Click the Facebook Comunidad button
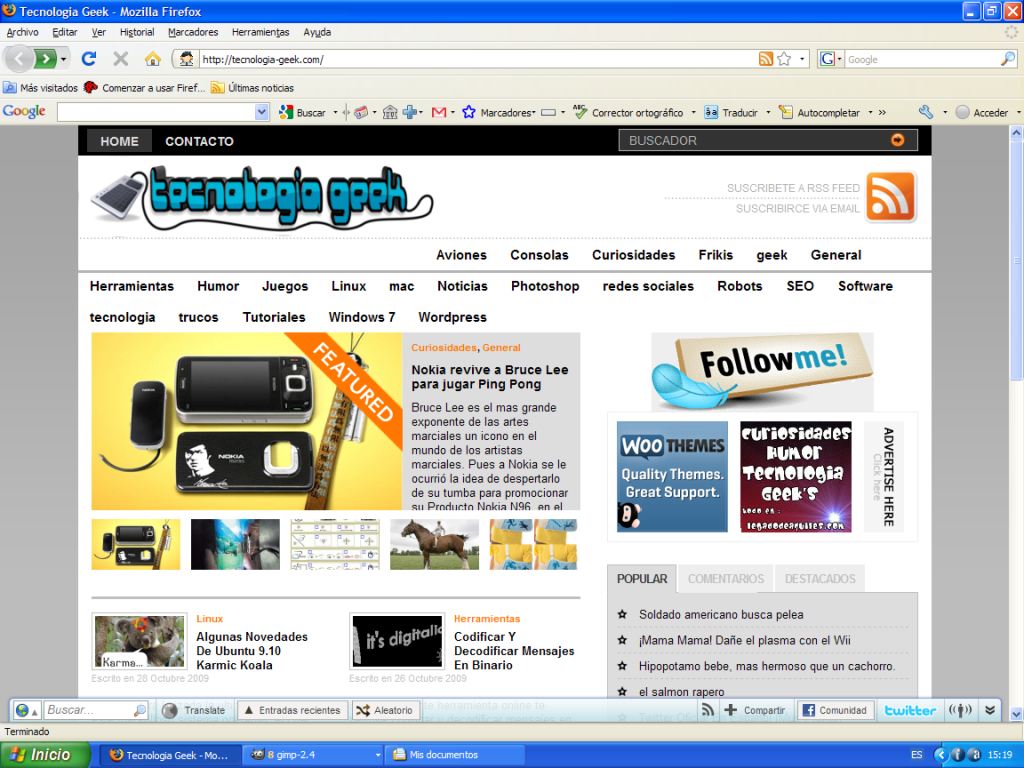This screenshot has height=768, width=1024. 835,710
